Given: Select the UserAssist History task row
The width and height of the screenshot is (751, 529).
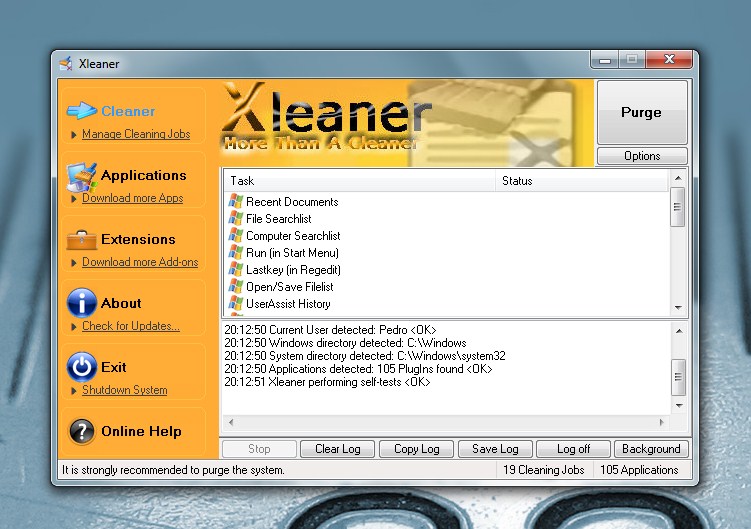Looking at the screenshot, I should point(446,303).
